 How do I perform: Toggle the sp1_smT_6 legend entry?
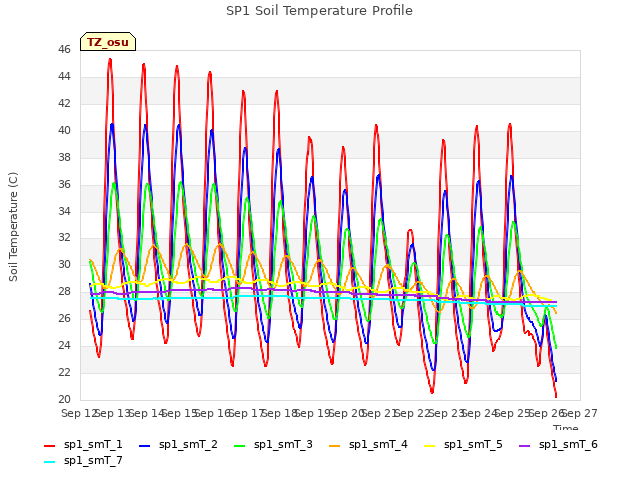tap(558, 444)
